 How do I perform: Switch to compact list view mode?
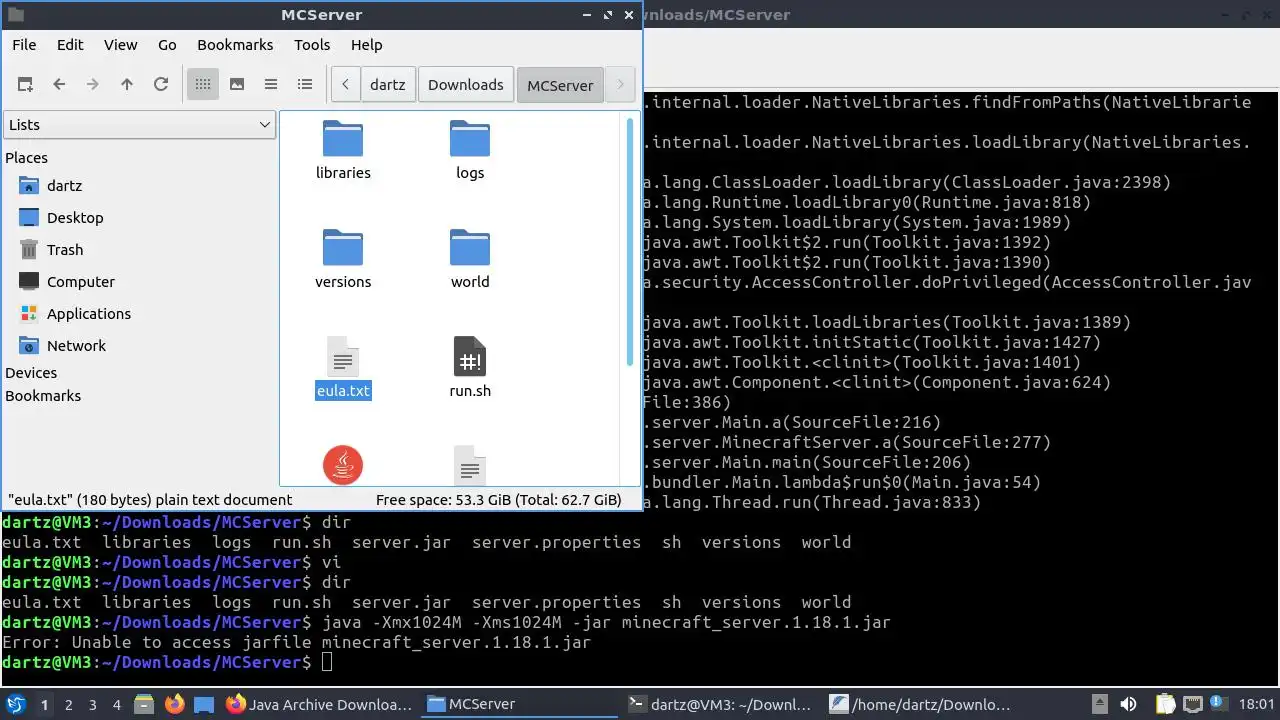[x=271, y=85]
